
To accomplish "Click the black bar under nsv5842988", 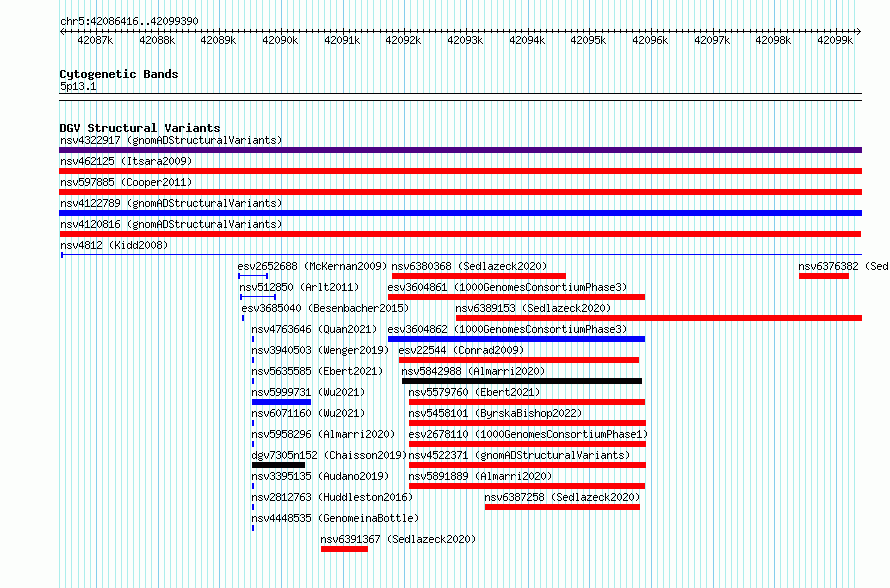I will click(522, 381).
